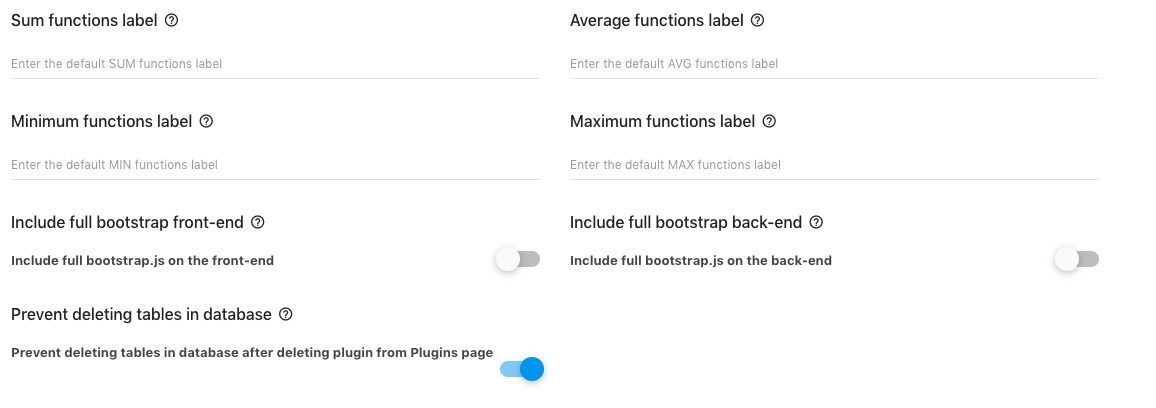
Task: Click help icon next to Average functions label
Action: 757,21
